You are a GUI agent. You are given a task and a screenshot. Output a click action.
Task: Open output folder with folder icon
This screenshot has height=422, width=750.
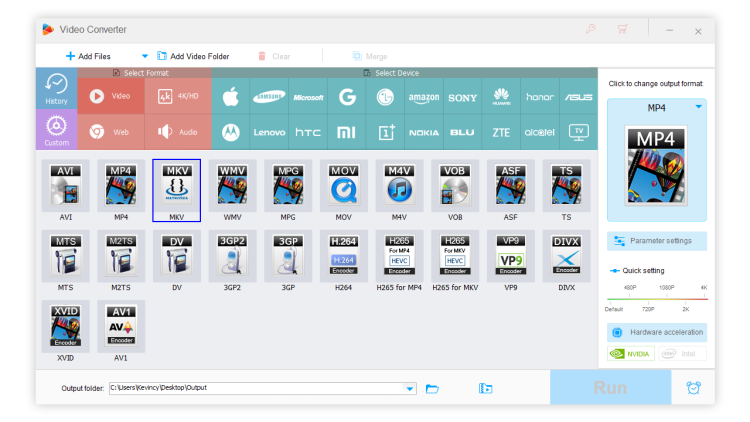coord(433,388)
